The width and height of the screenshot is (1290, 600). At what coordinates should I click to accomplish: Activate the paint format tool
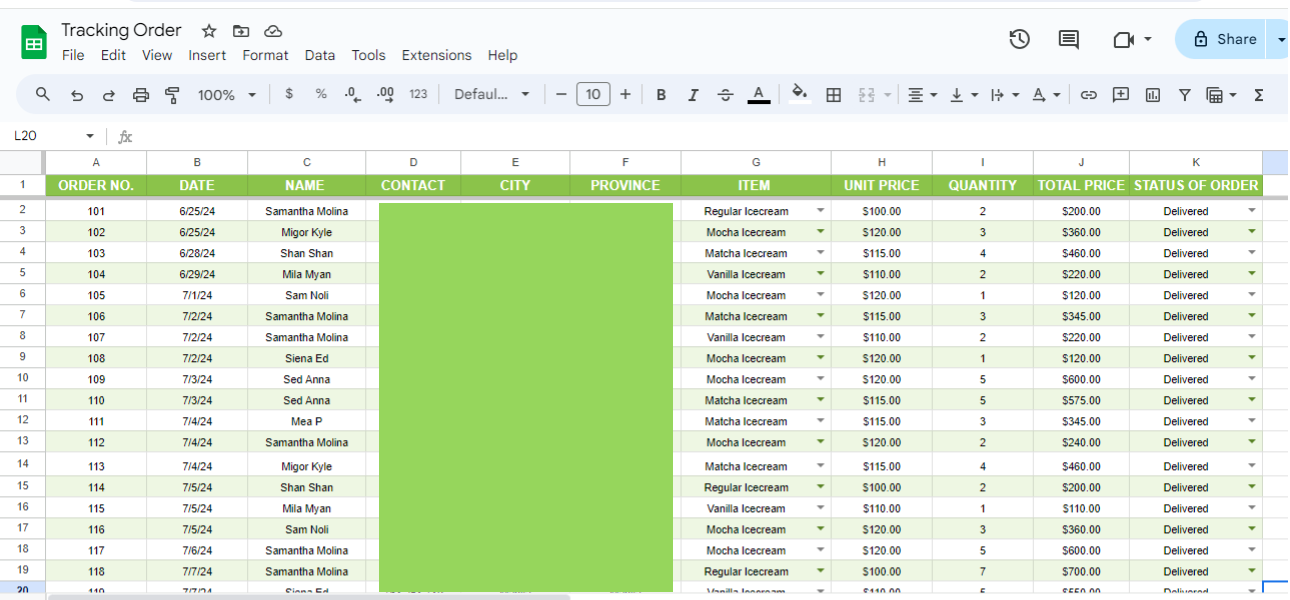pyautogui.click(x=172, y=95)
